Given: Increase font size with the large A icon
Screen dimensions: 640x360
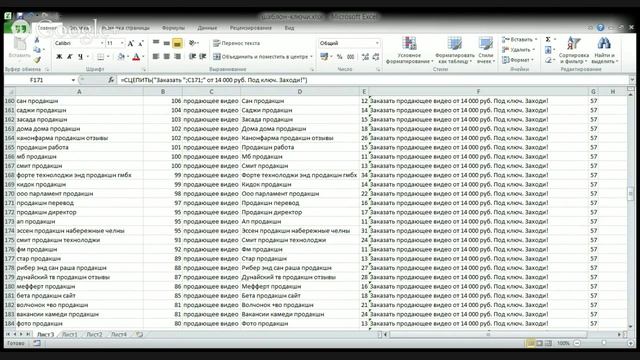Looking at the screenshot, I should point(131,43).
